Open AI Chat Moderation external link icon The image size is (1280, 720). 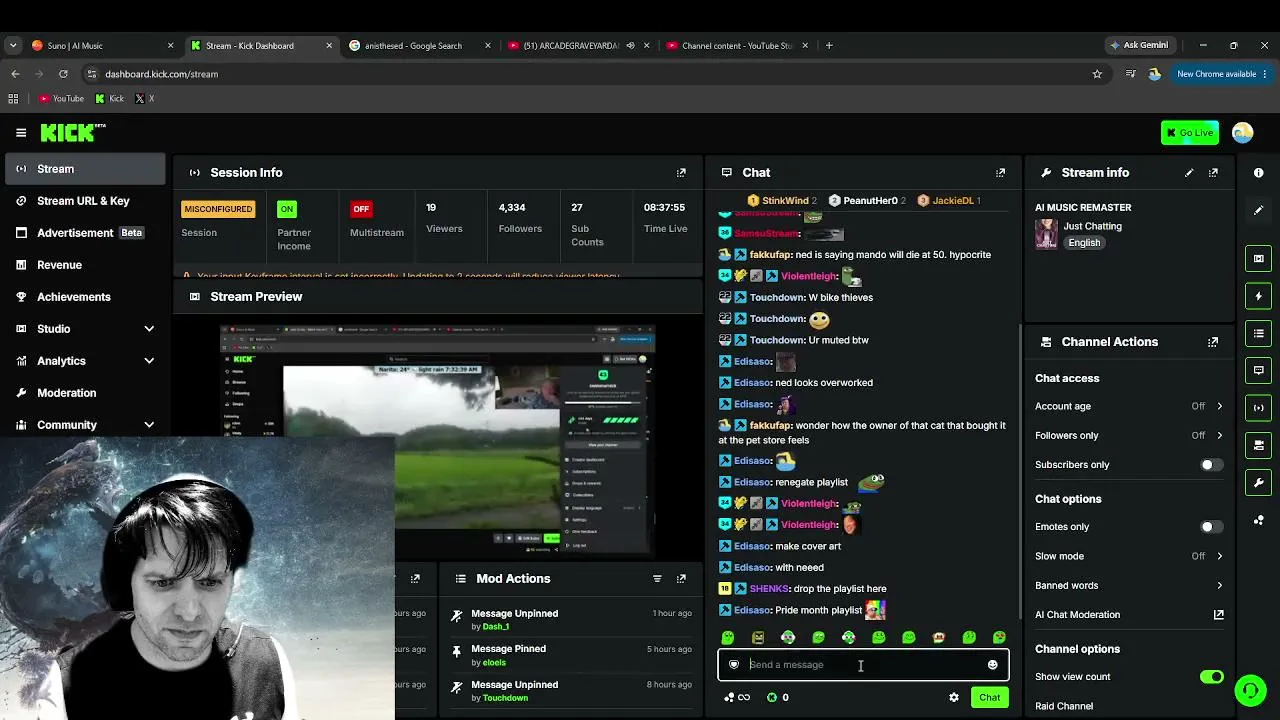point(1218,614)
